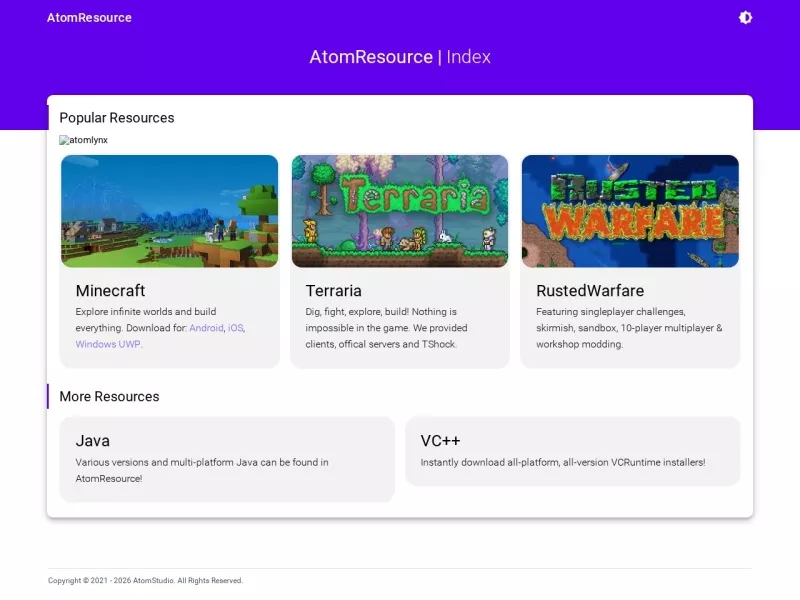The height and width of the screenshot is (600, 800).
Task: Click the AtomResource | Index page title
Action: point(400,57)
